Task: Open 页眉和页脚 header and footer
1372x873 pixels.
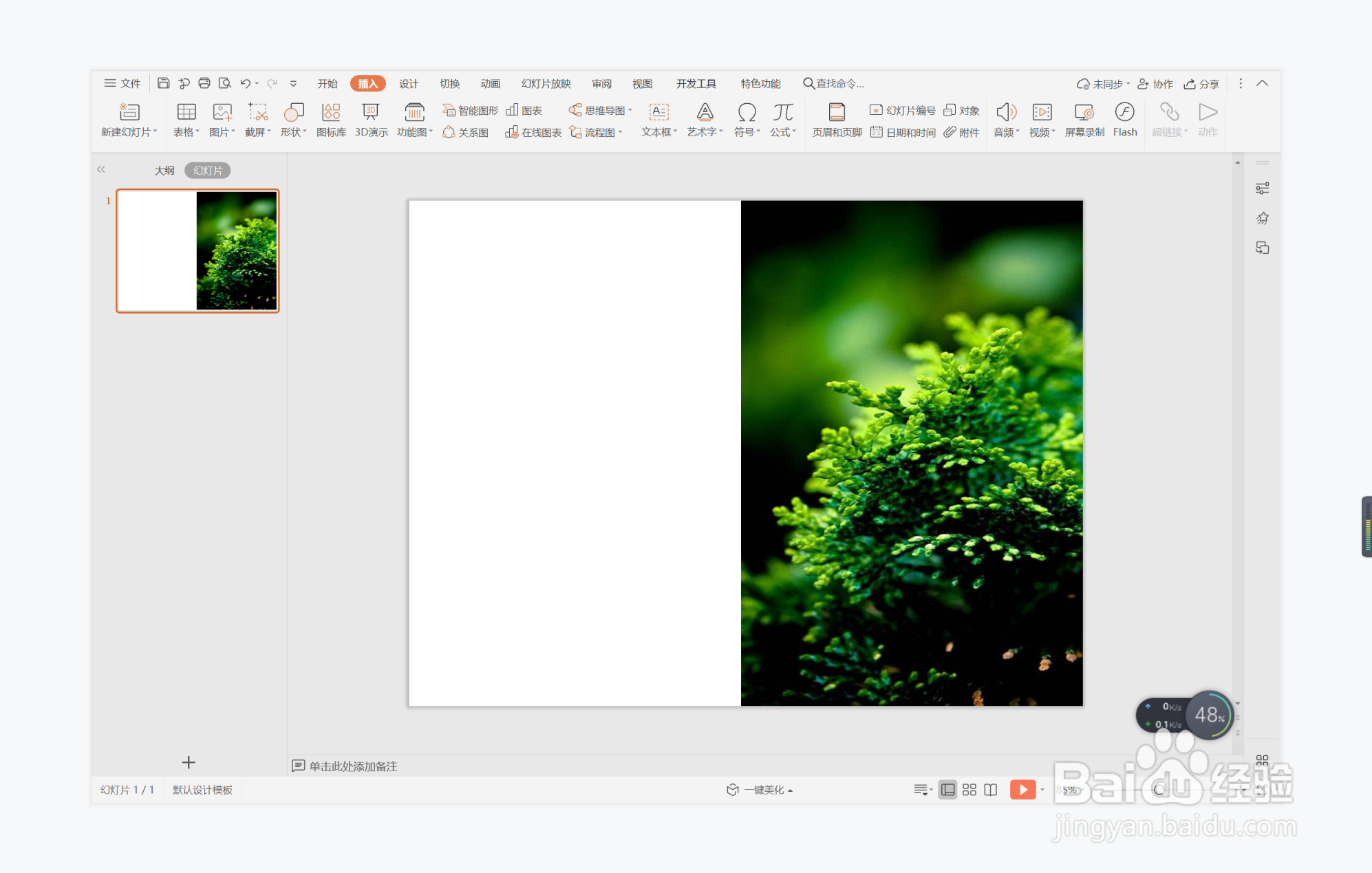Action: (x=837, y=119)
